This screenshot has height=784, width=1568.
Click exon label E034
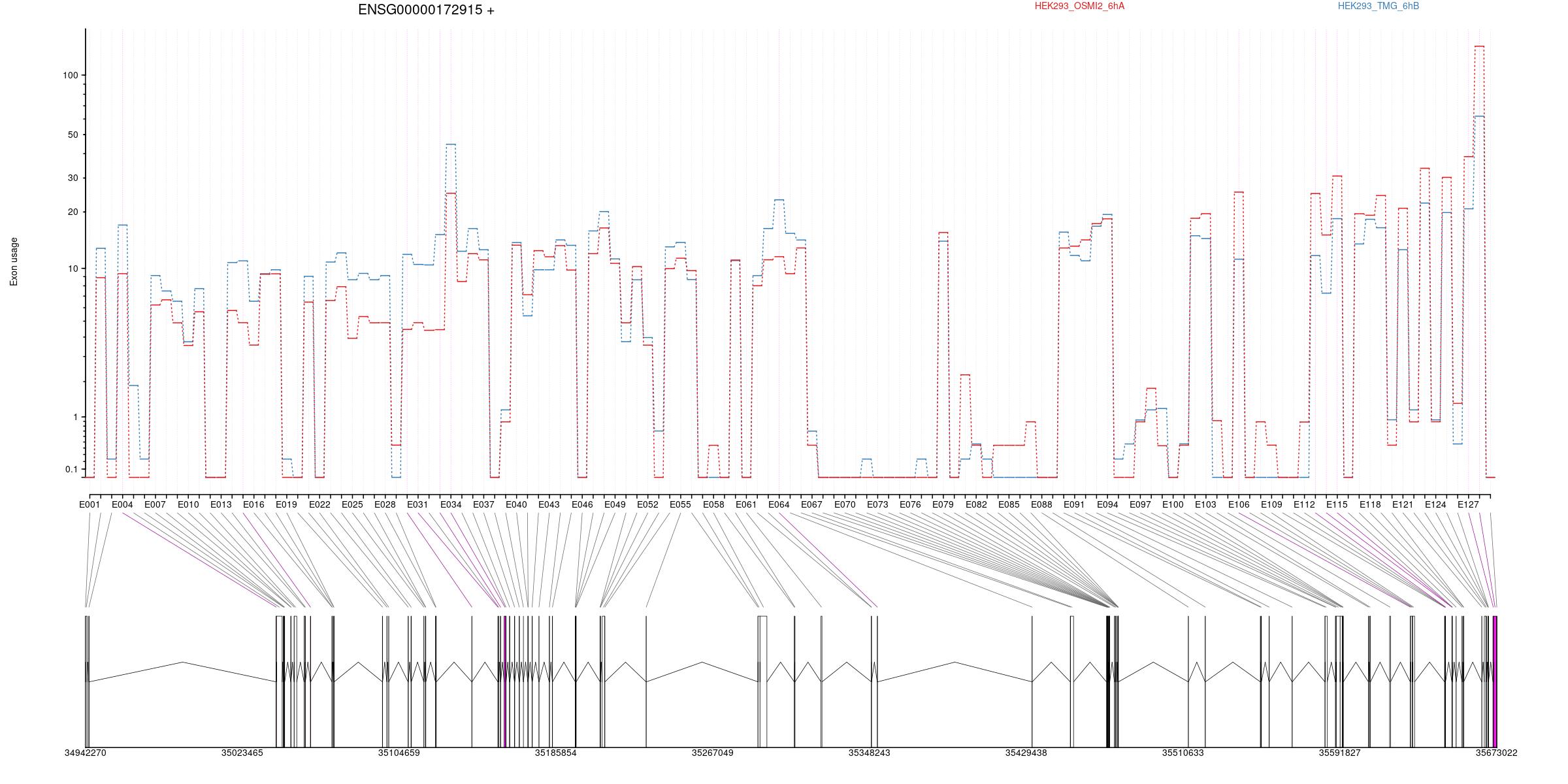click(451, 504)
